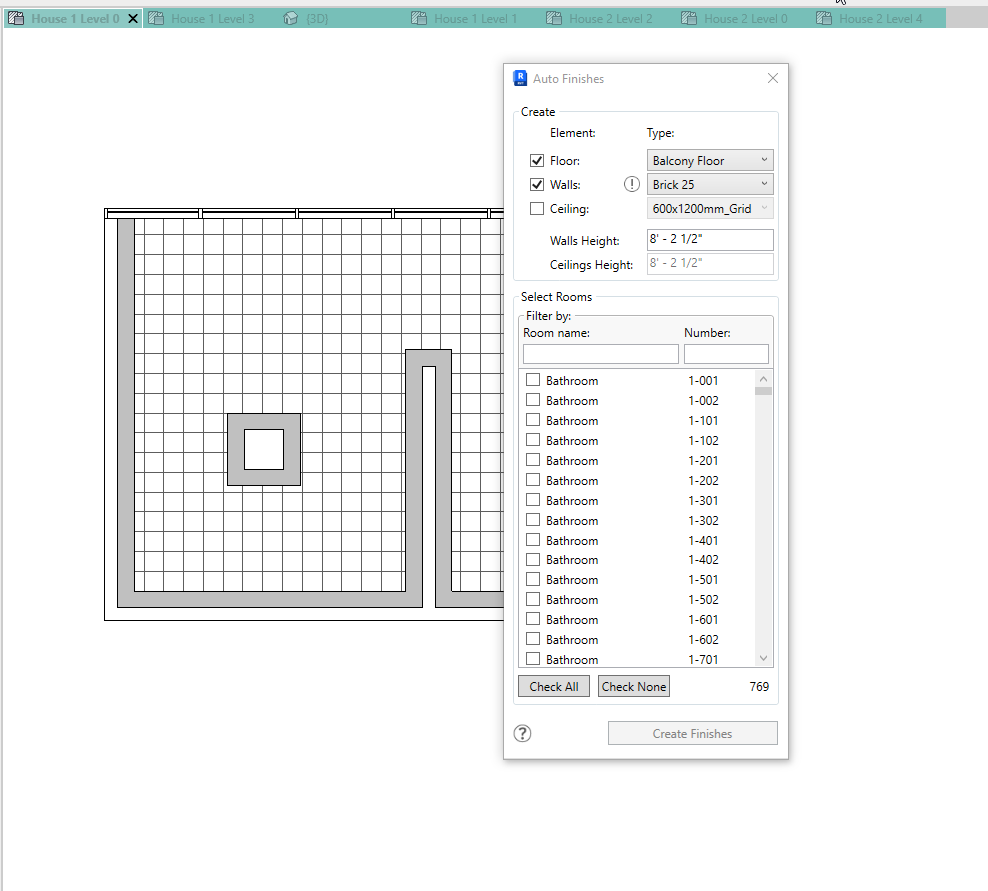The image size is (988, 891).
Task: Check Bathroom room 1-402
Action: pyautogui.click(x=533, y=560)
